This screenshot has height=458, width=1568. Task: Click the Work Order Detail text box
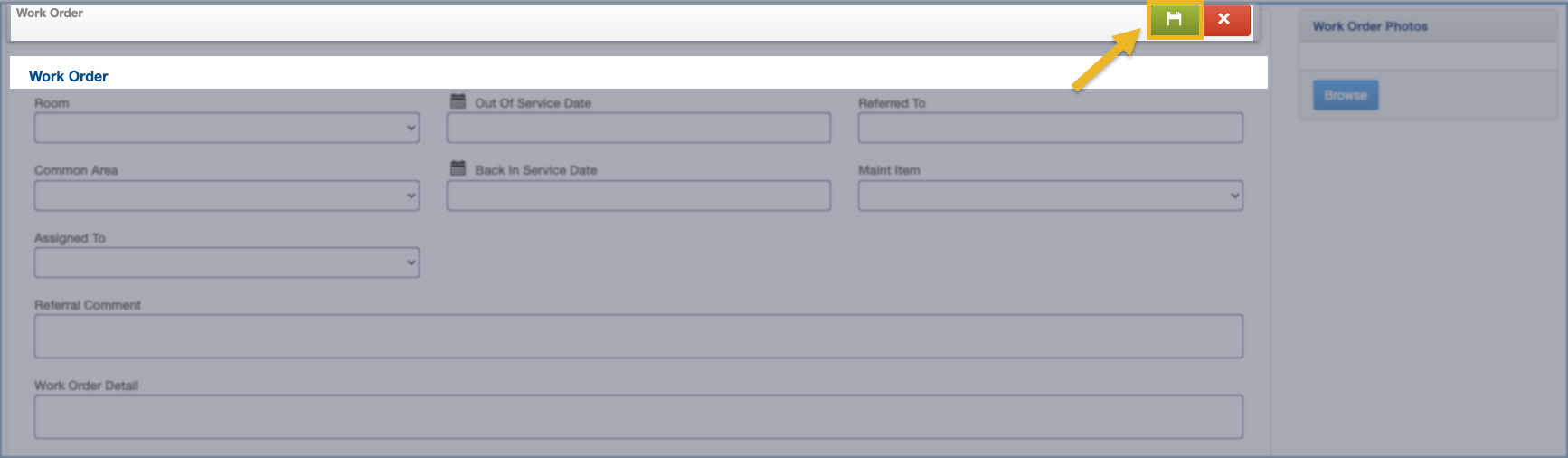click(x=638, y=417)
